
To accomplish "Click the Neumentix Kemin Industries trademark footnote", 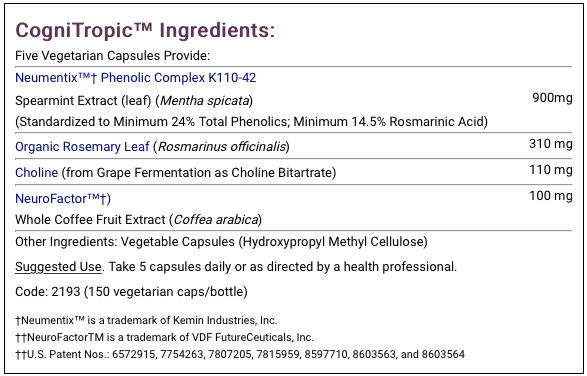I will [x=146, y=321].
